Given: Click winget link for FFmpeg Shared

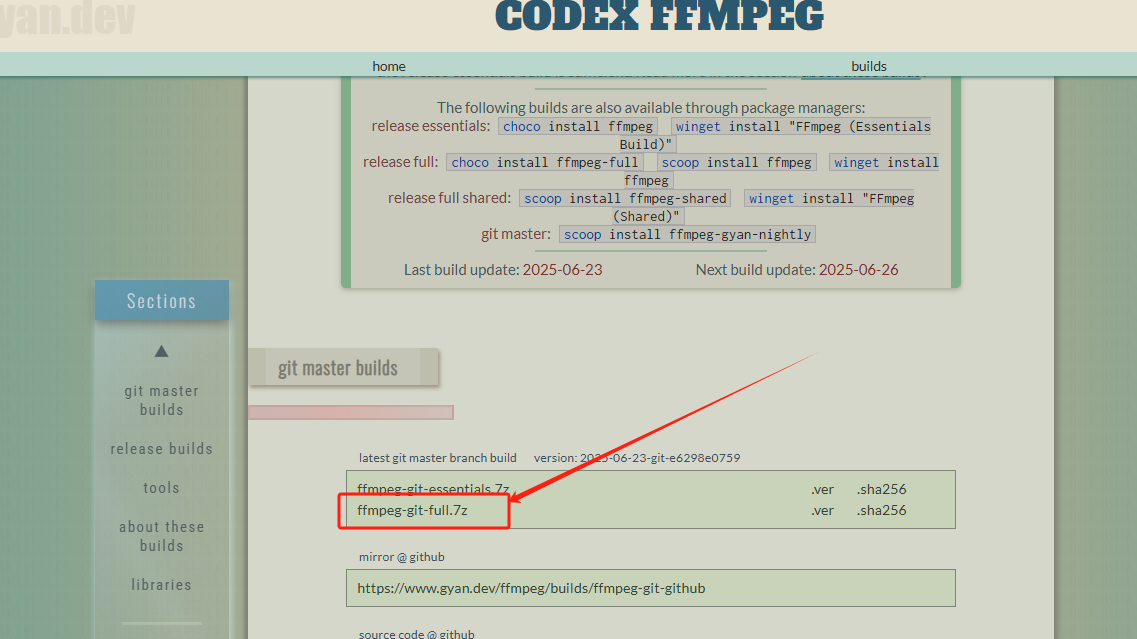Looking at the screenshot, I should pyautogui.click(x=771, y=199).
